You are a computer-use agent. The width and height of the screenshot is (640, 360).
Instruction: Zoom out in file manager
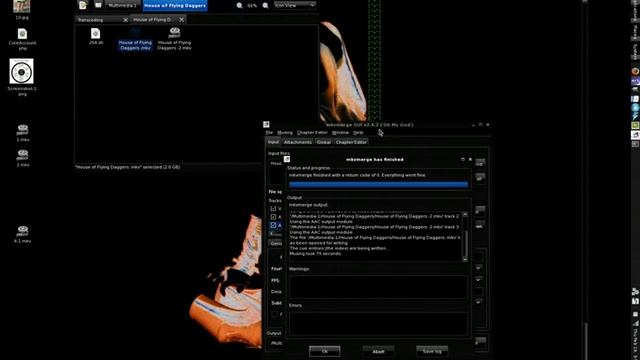point(240,6)
